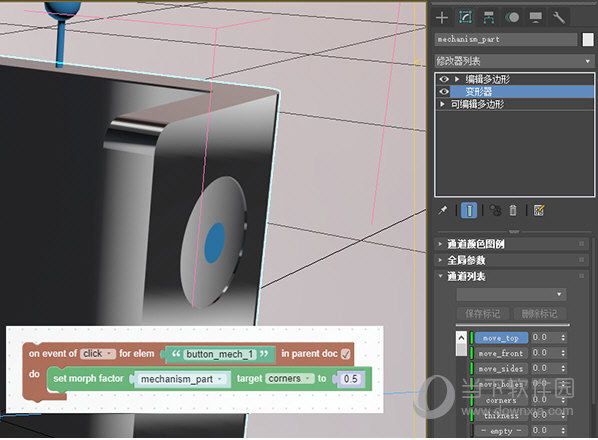
Task: Click the move_front spinner arrows
Action: (x=563, y=353)
